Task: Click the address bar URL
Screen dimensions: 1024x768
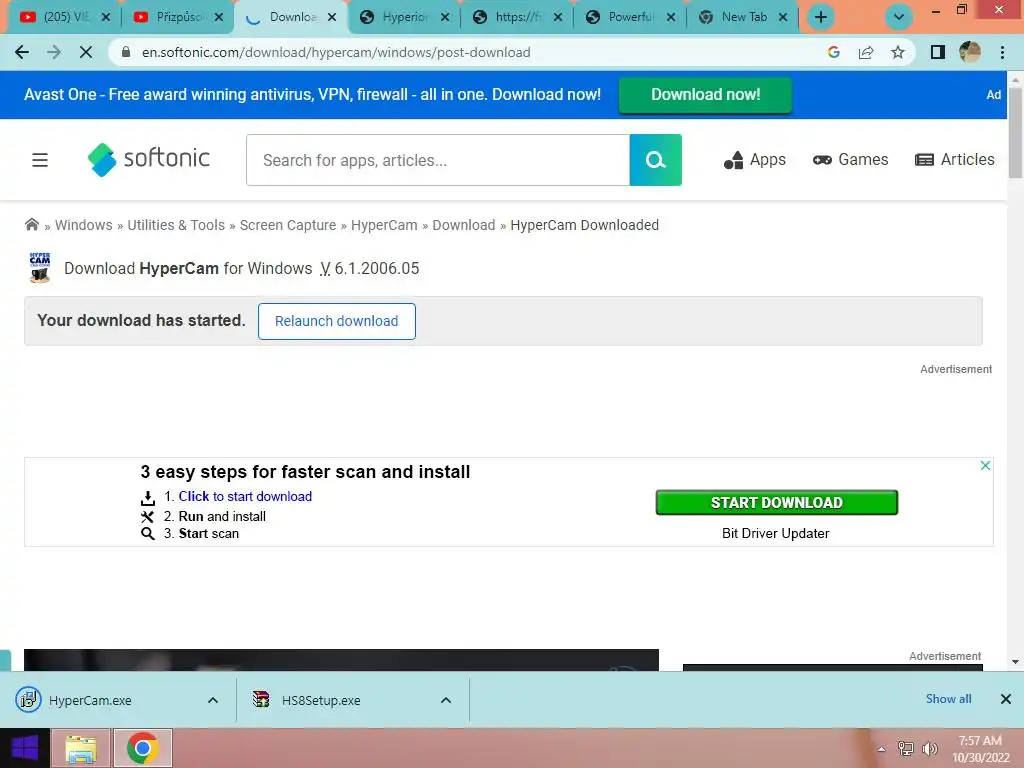Action: 336,52
